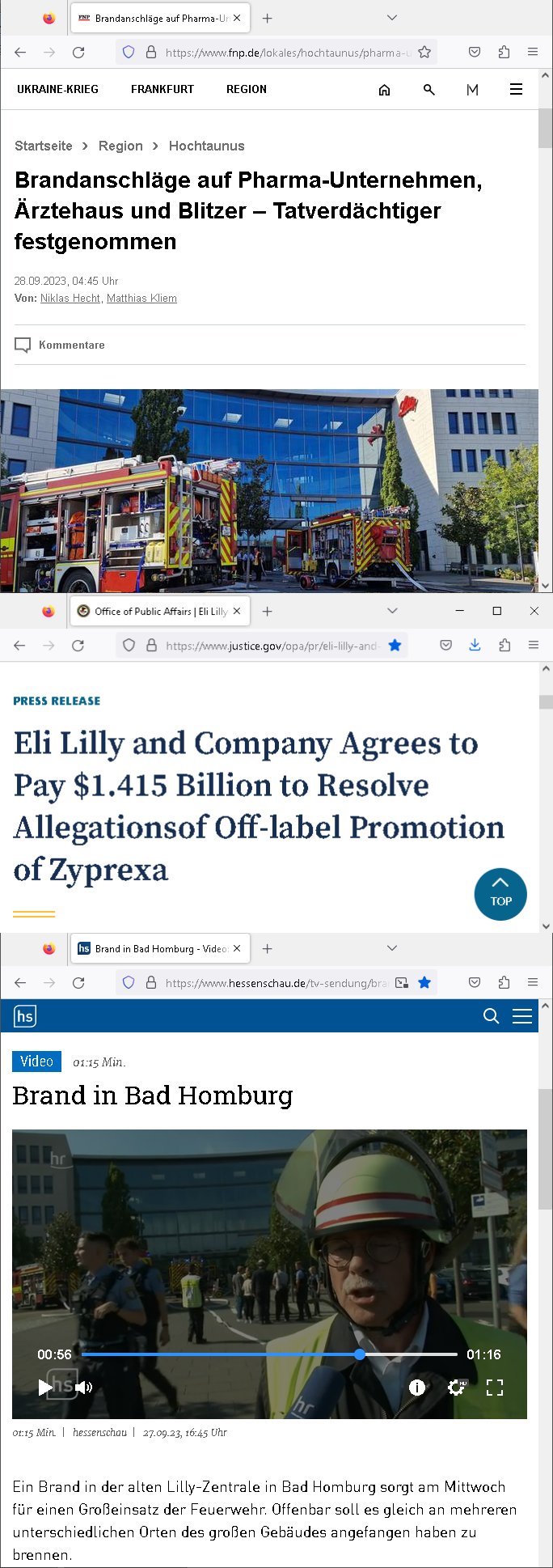
Task: Open the hessenschau hs logo
Action: pos(25,1016)
